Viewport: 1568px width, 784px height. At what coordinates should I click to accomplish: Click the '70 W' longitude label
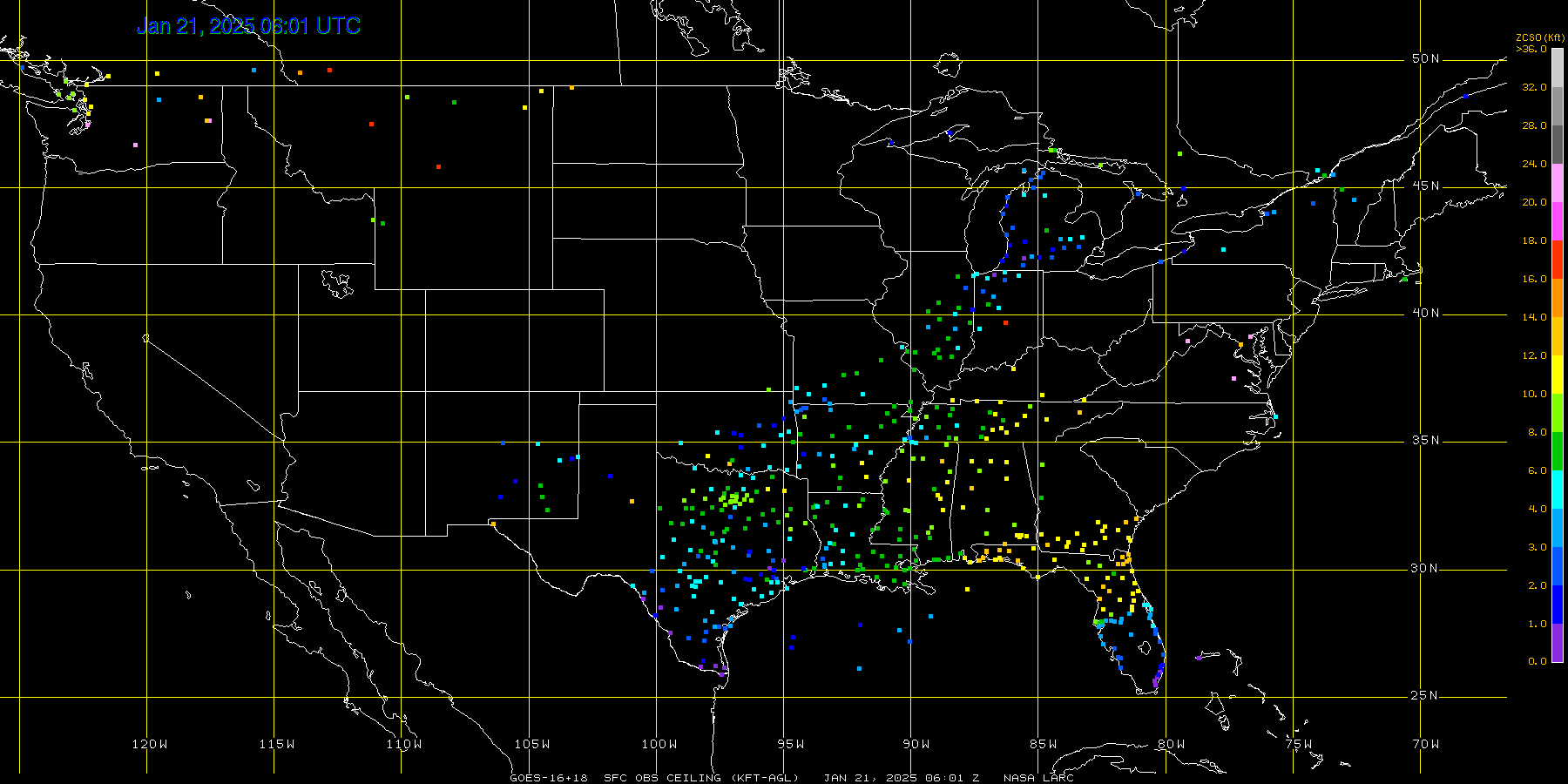pyautogui.click(x=1425, y=744)
